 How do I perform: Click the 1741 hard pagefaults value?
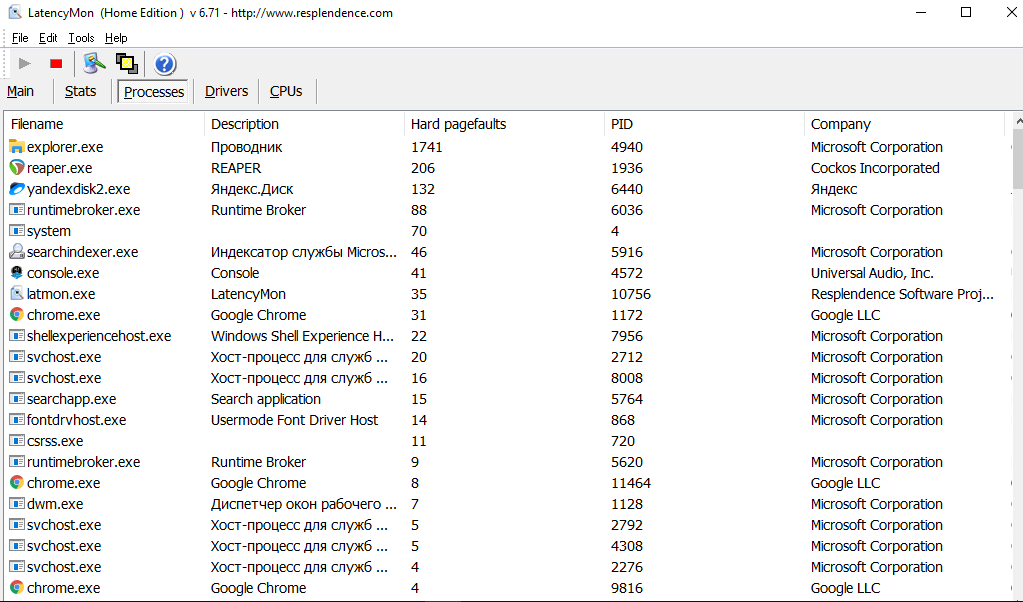[x=426, y=147]
